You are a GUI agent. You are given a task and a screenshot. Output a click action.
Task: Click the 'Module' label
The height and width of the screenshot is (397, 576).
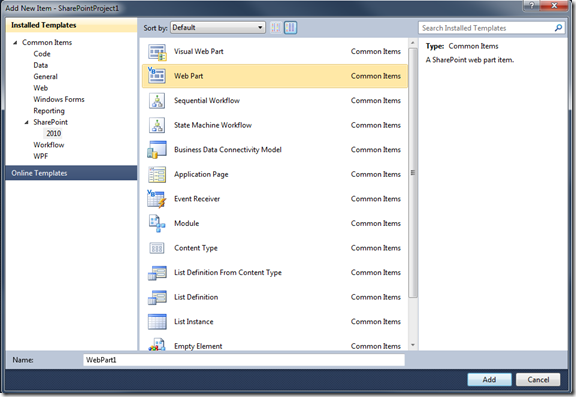[187, 224]
